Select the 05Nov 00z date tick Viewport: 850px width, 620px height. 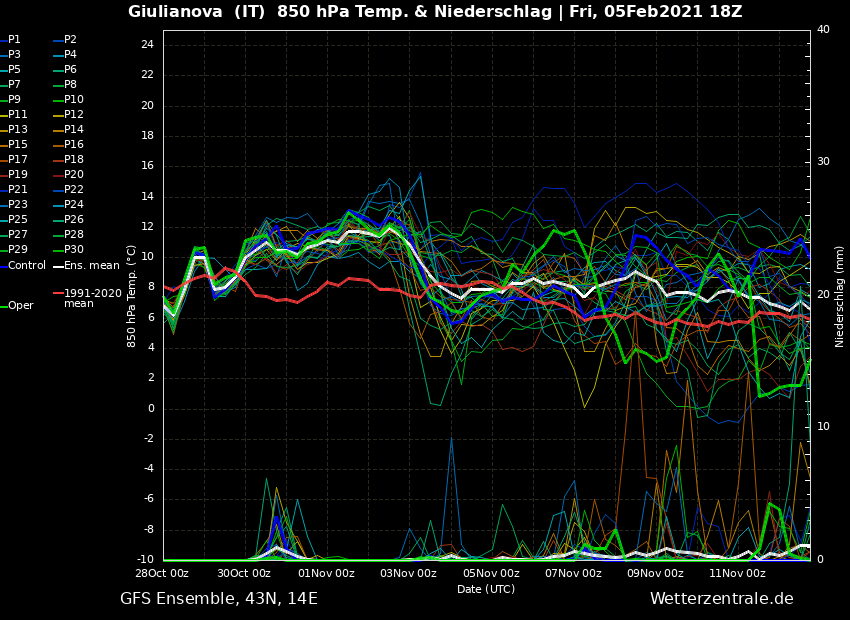491,574
